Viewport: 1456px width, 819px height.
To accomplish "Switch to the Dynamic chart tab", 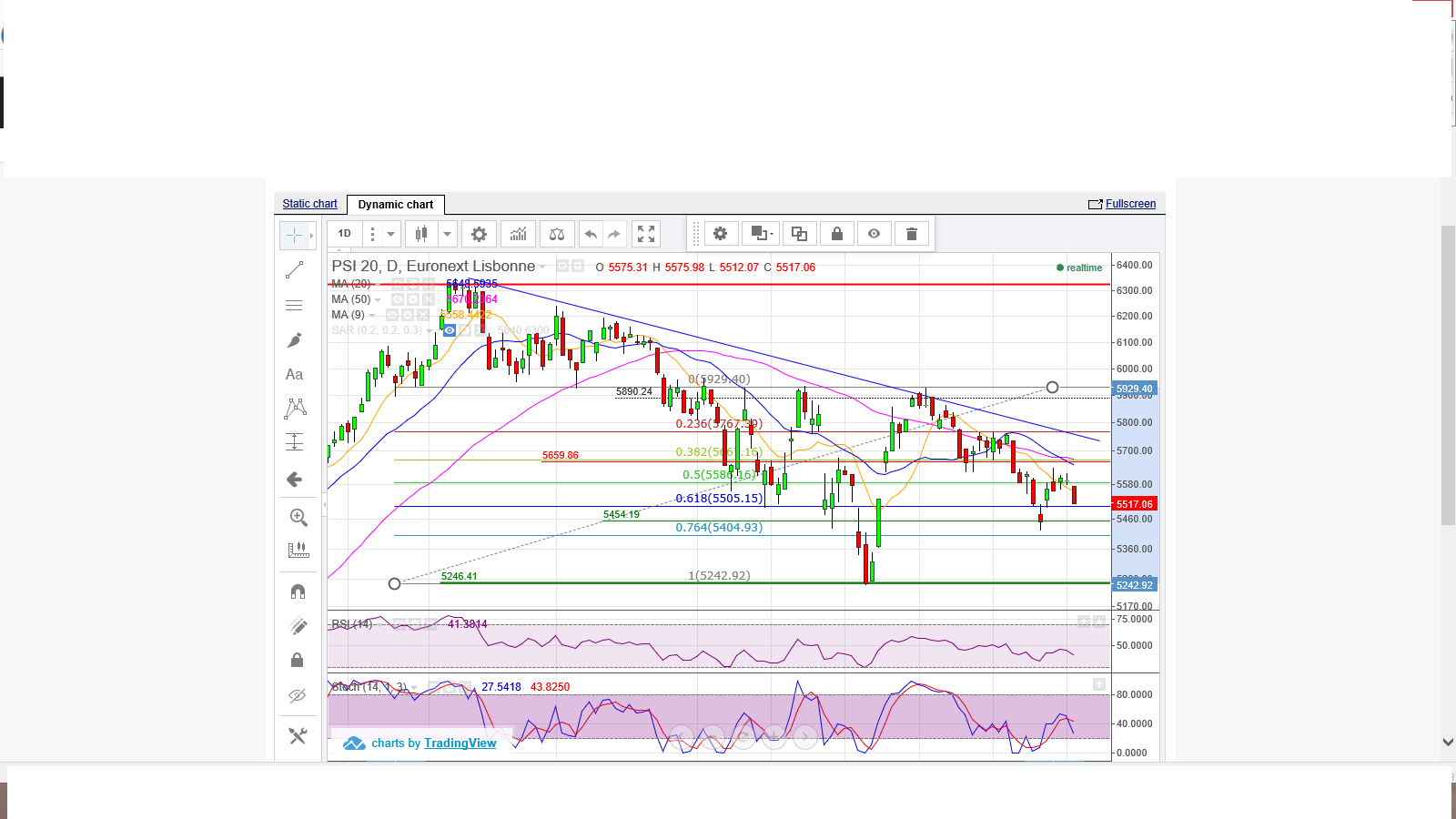I will 396,205.
